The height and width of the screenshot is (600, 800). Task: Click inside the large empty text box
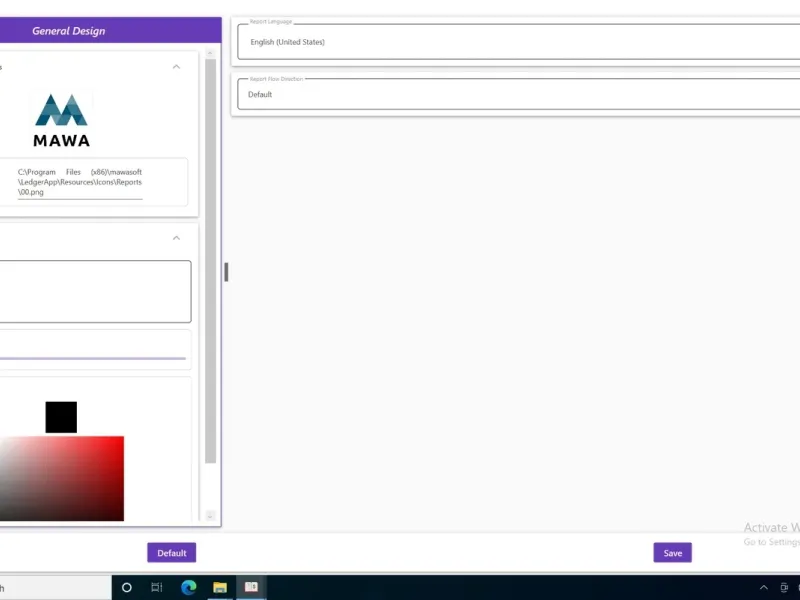pyautogui.click(x=95, y=292)
